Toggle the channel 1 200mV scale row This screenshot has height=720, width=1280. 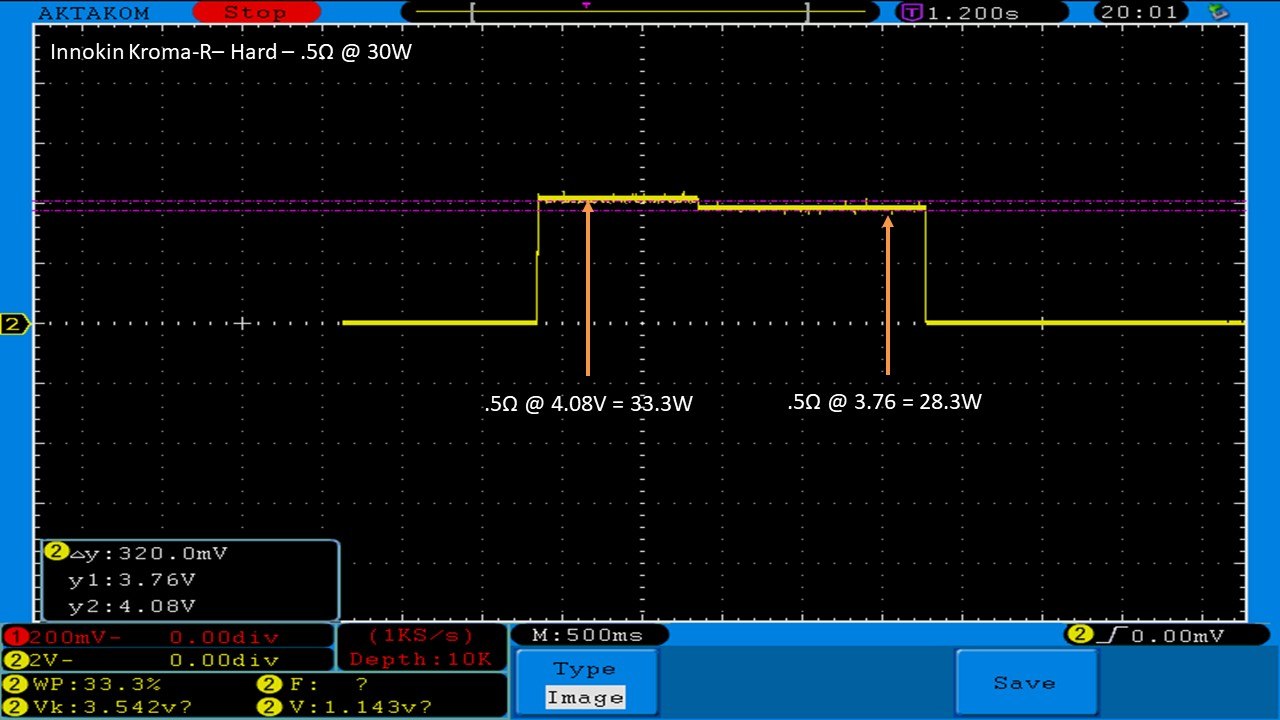click(167, 636)
